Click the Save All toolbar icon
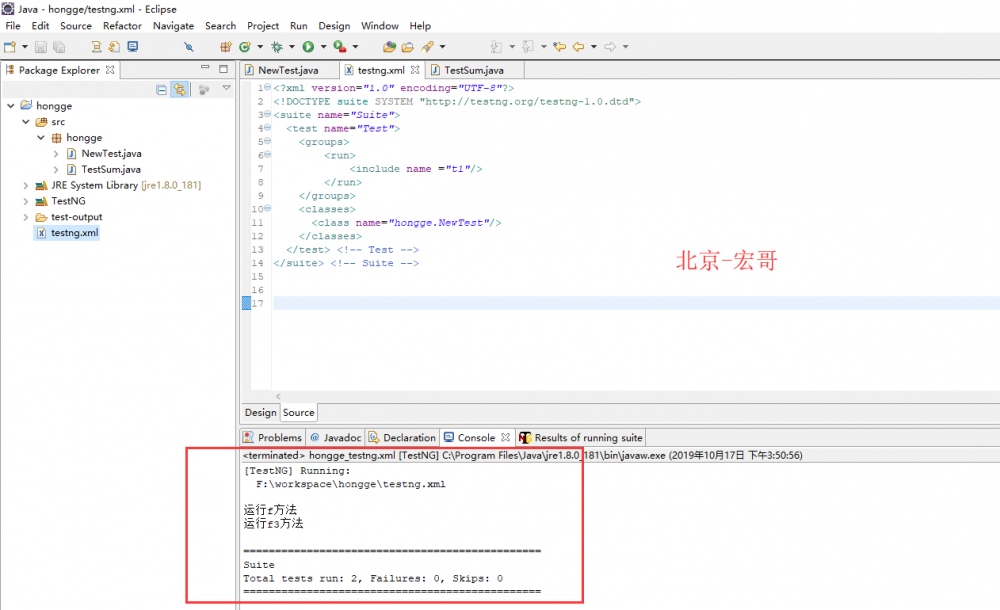Image resolution: width=1000 pixels, height=610 pixels. (x=59, y=47)
